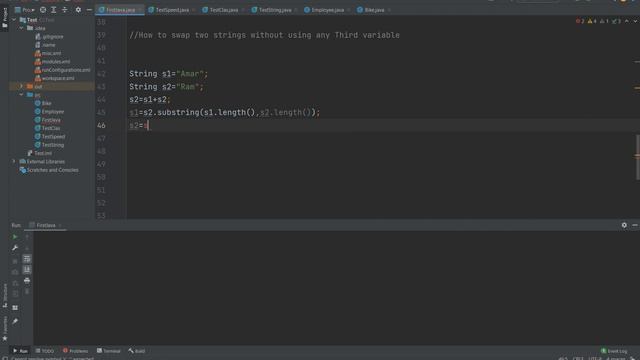Open the Run tool window button

click(20, 351)
